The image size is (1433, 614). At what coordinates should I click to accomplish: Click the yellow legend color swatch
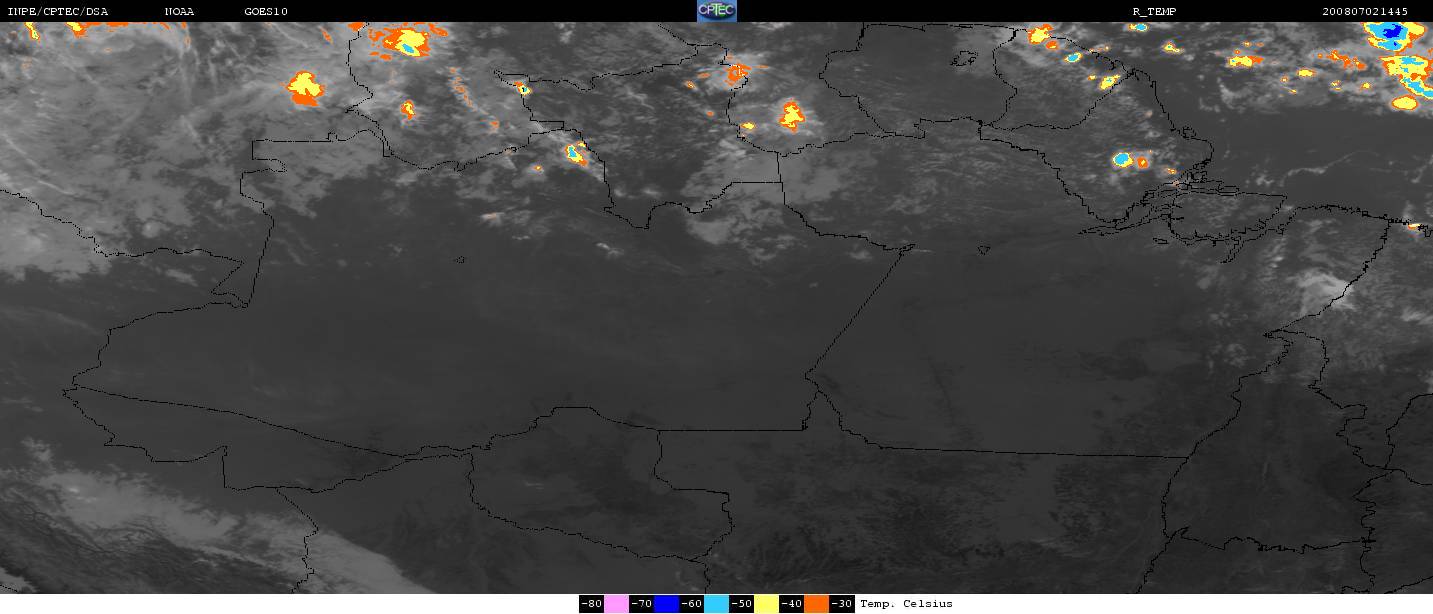coord(767,604)
